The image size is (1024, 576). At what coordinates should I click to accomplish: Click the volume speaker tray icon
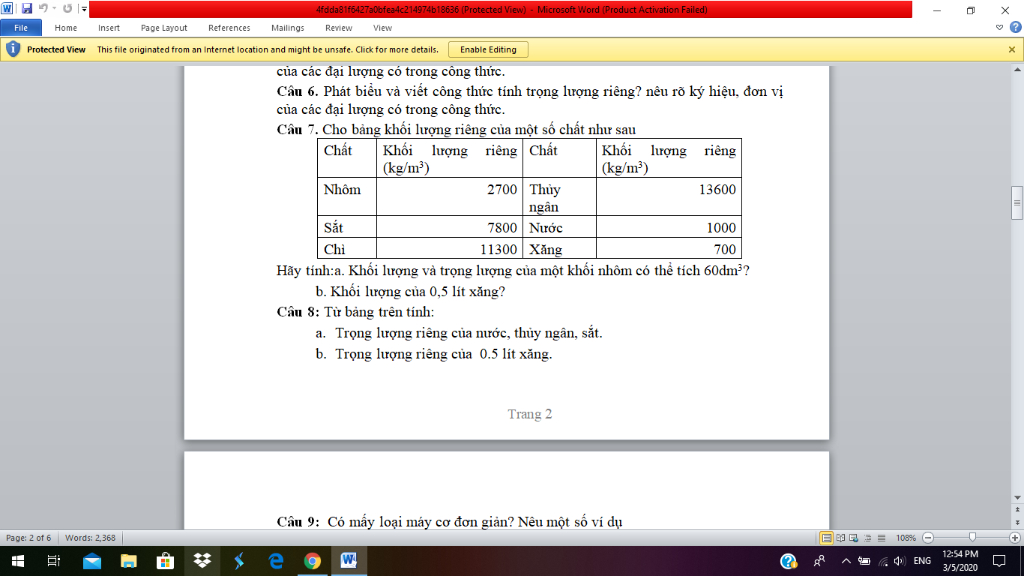click(x=899, y=561)
